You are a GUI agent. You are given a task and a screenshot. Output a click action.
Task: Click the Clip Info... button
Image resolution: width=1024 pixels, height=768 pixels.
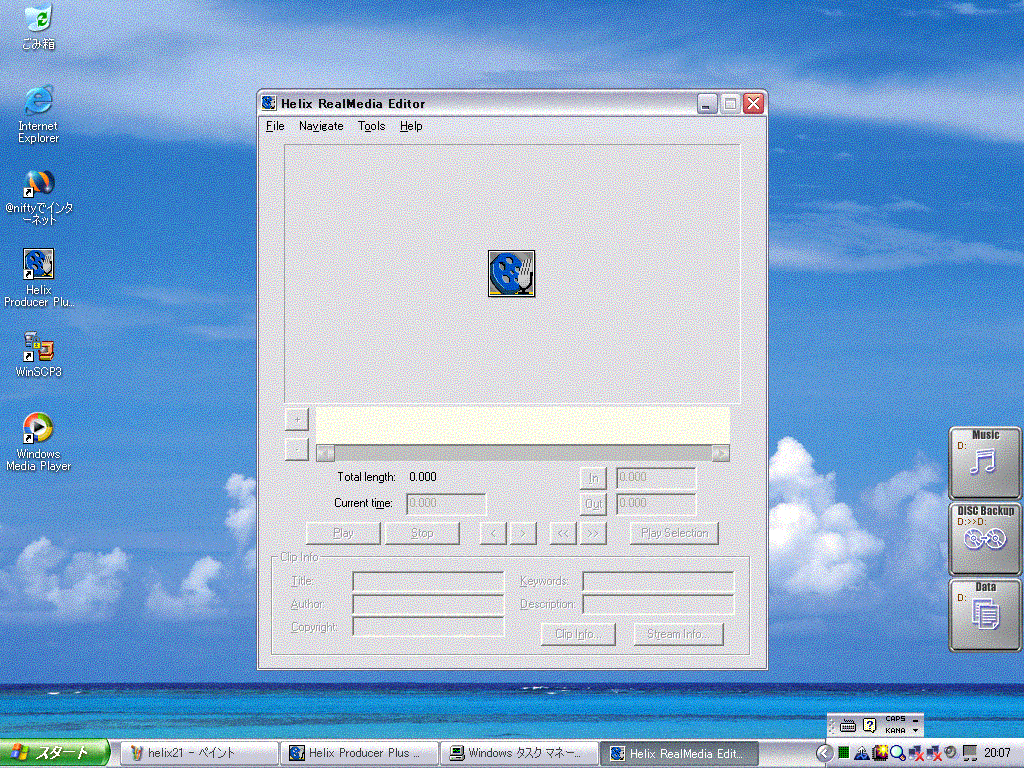(578, 634)
